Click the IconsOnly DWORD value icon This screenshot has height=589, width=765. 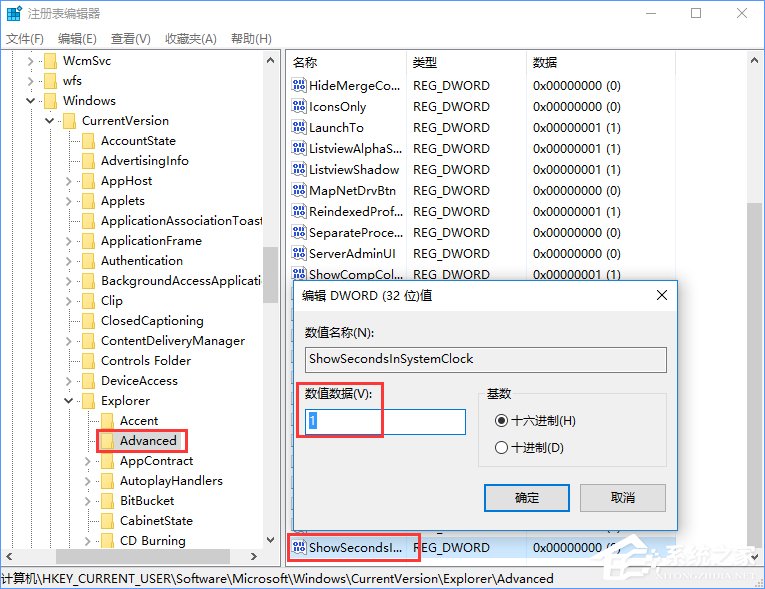coord(298,107)
